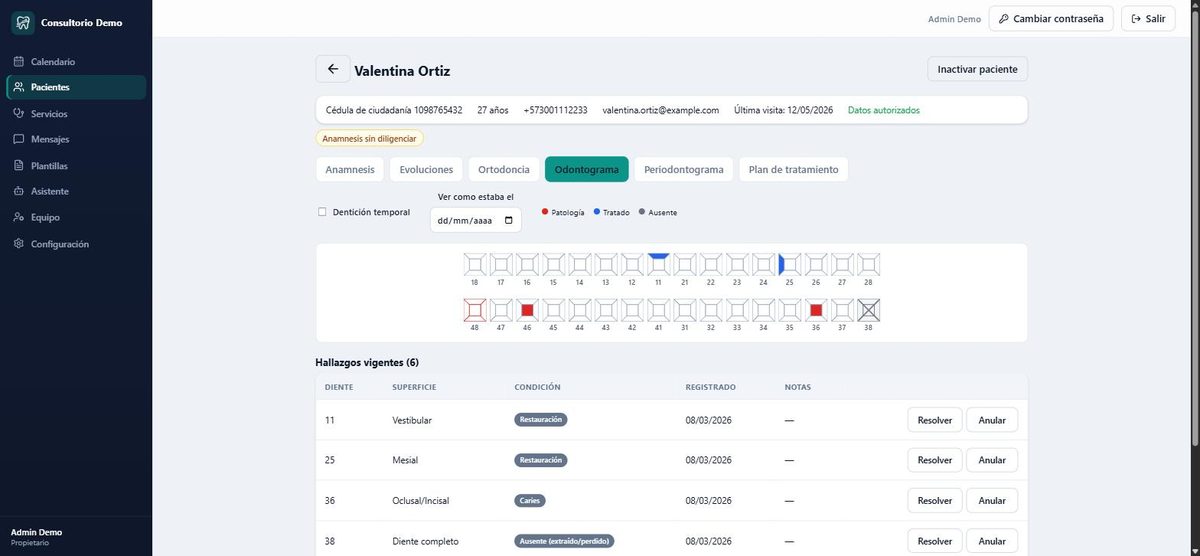Switch to the Ortodoncia tab
The height and width of the screenshot is (556, 1200).
pyautogui.click(x=504, y=170)
